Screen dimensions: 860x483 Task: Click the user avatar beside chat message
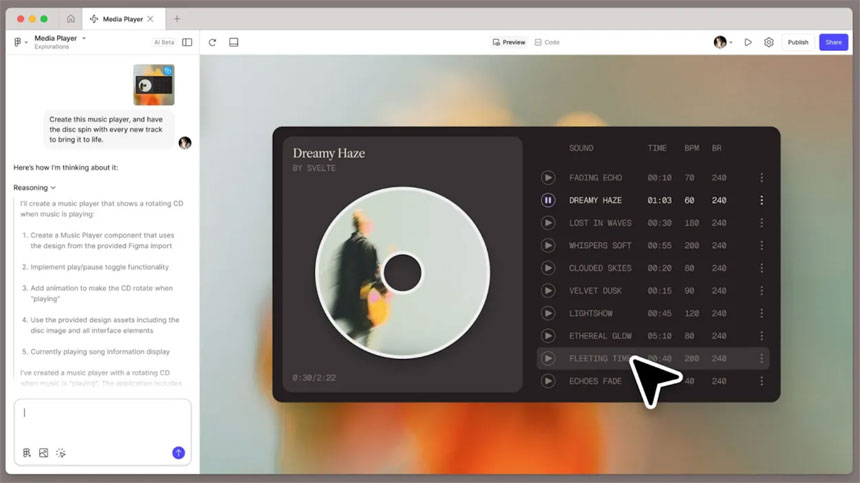coord(185,143)
